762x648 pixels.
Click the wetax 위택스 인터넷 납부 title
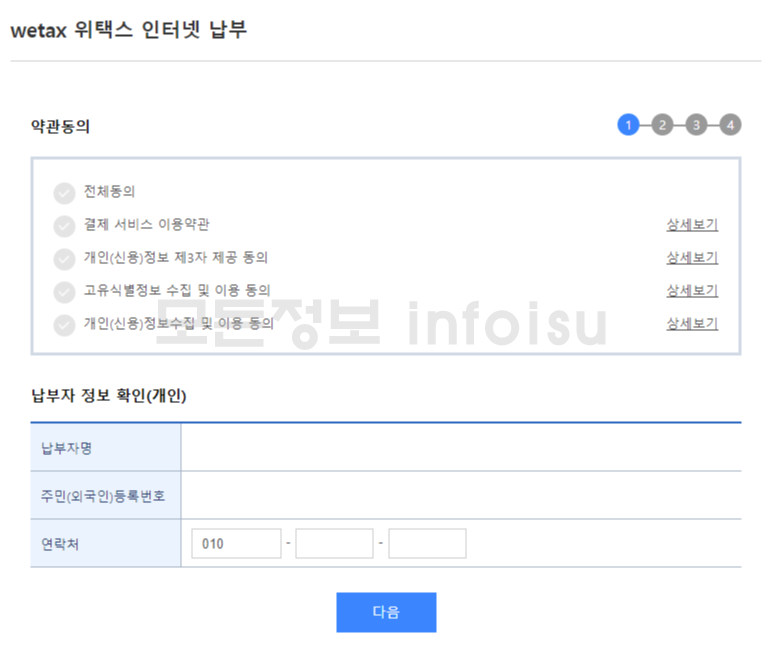(129, 30)
